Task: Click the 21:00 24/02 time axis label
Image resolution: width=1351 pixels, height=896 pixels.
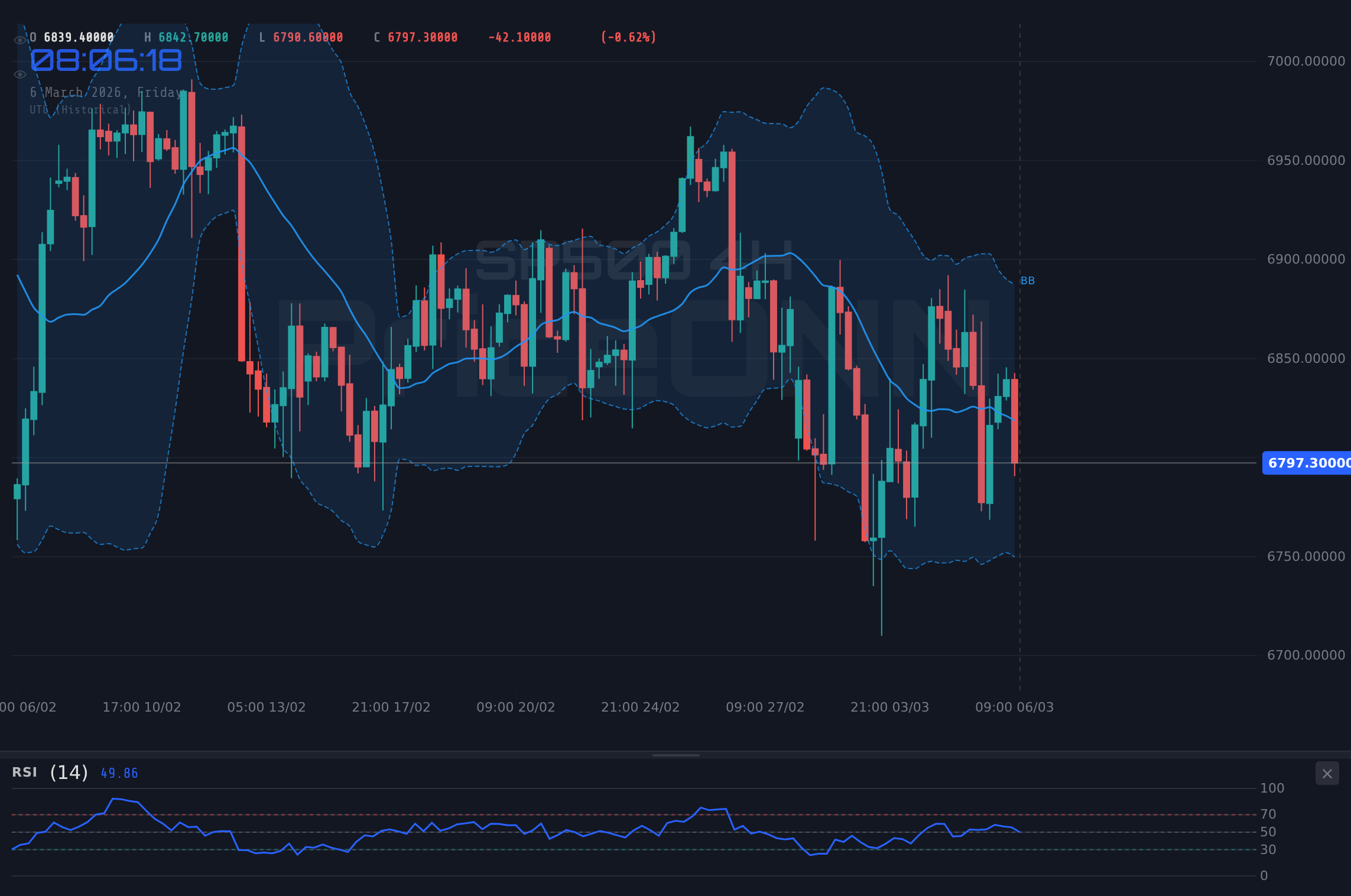Action: tap(641, 707)
